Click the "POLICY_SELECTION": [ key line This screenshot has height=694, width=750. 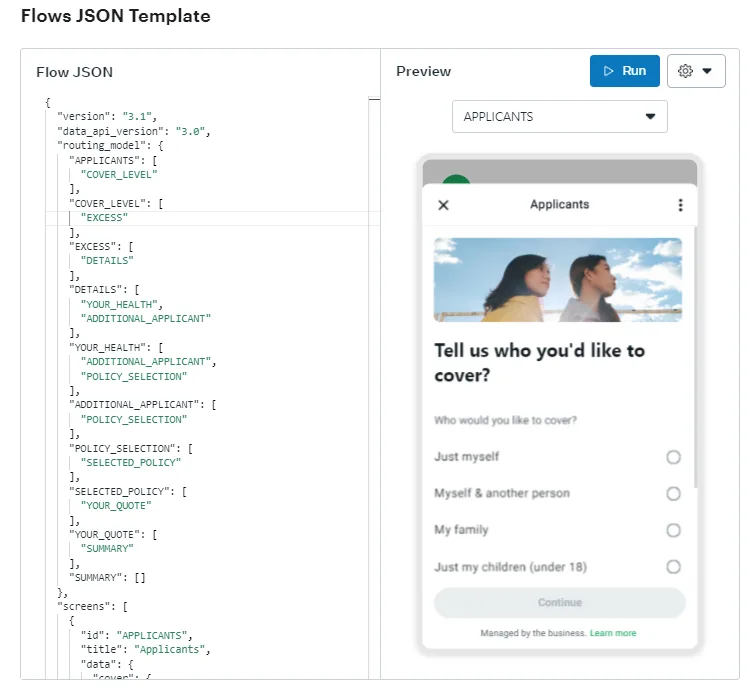coord(131,448)
